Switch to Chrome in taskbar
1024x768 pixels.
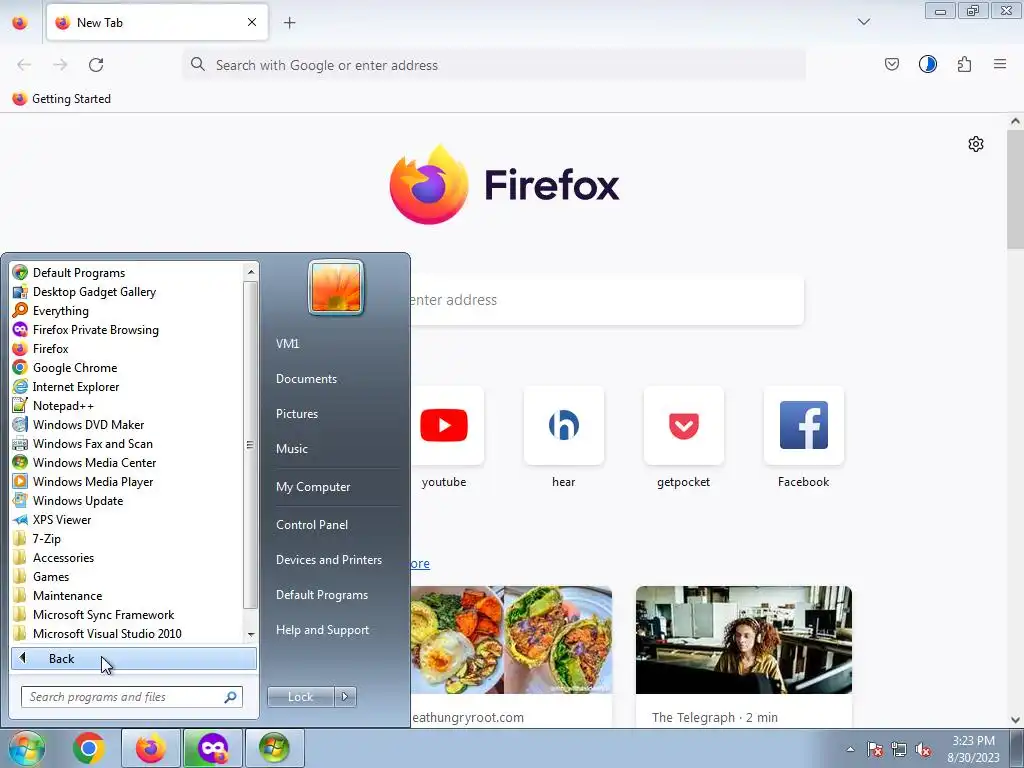pos(89,748)
